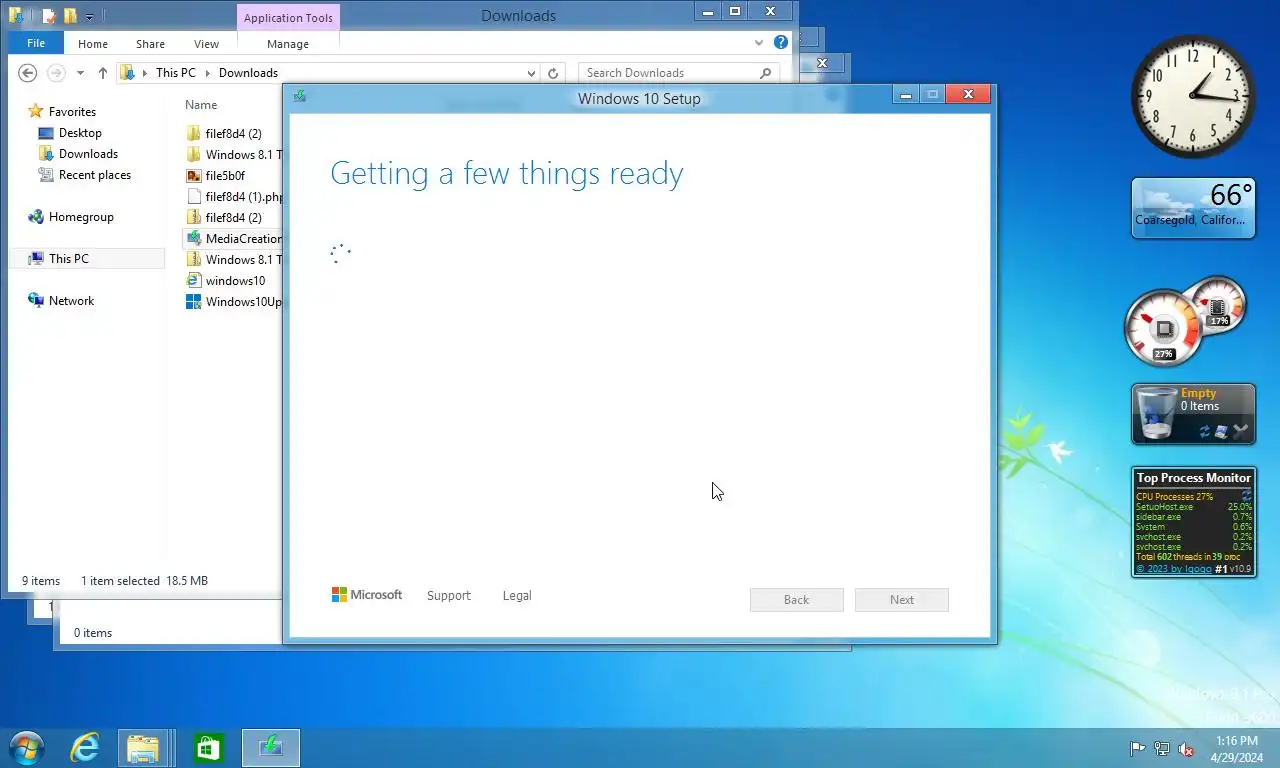Switch to the Home ribbon tab
Viewport: 1280px width, 768px height.
click(x=93, y=44)
